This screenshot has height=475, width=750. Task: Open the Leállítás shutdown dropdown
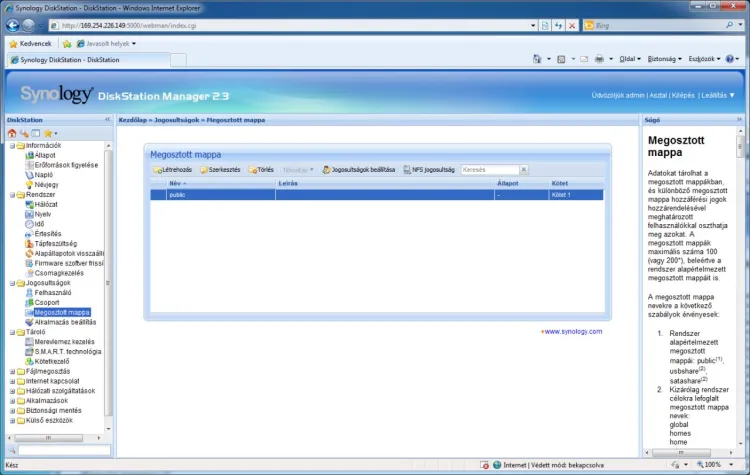click(719, 95)
